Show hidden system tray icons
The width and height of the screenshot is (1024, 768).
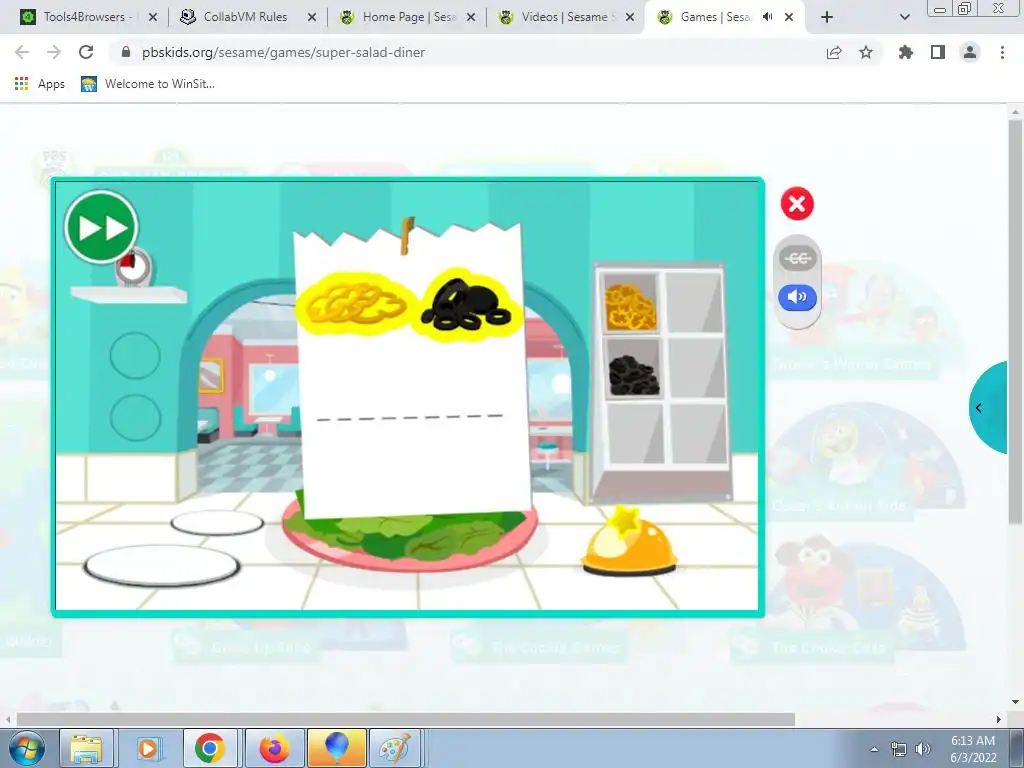874,749
